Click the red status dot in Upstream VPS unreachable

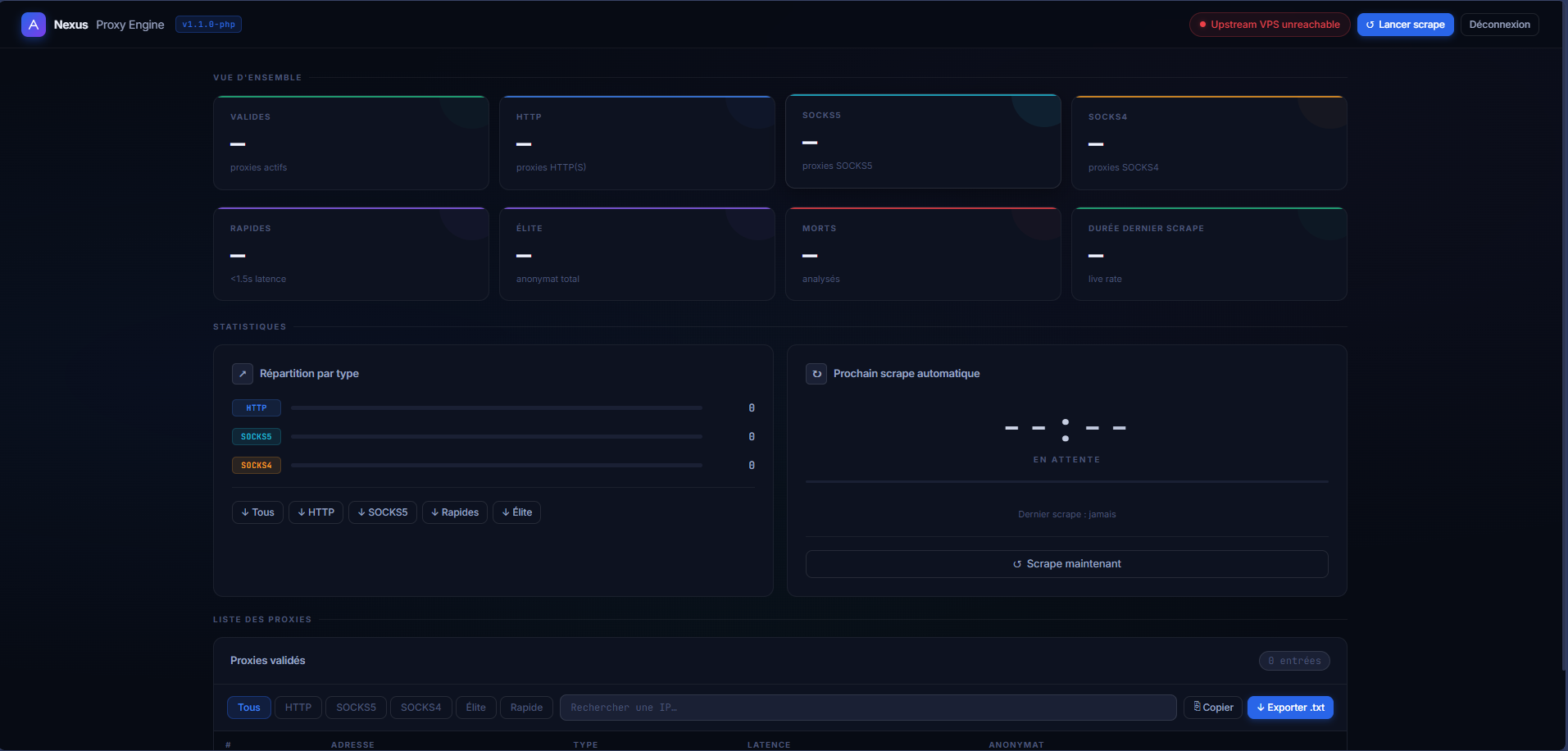[1202, 25]
